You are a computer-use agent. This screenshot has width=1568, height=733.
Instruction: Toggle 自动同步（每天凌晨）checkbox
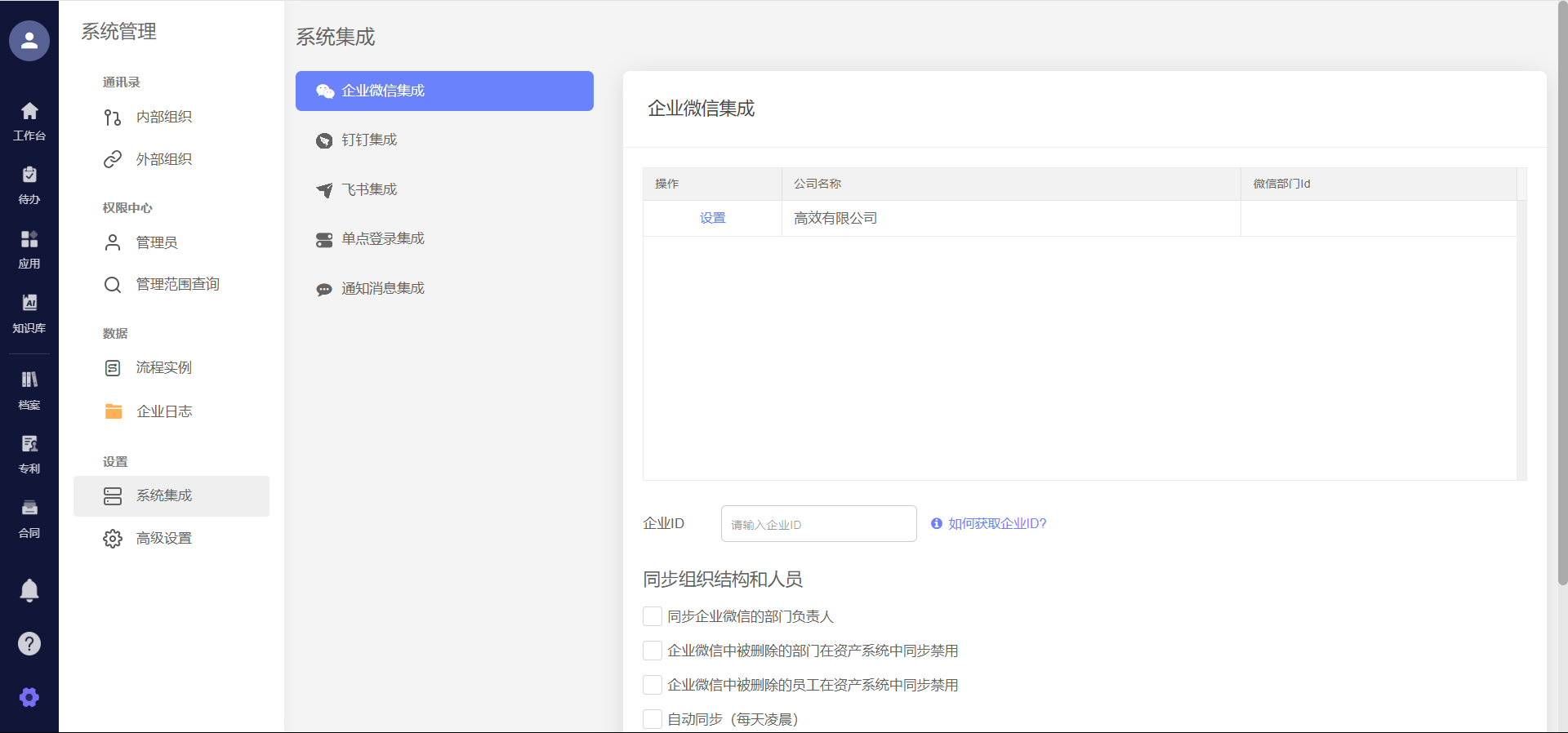652,719
